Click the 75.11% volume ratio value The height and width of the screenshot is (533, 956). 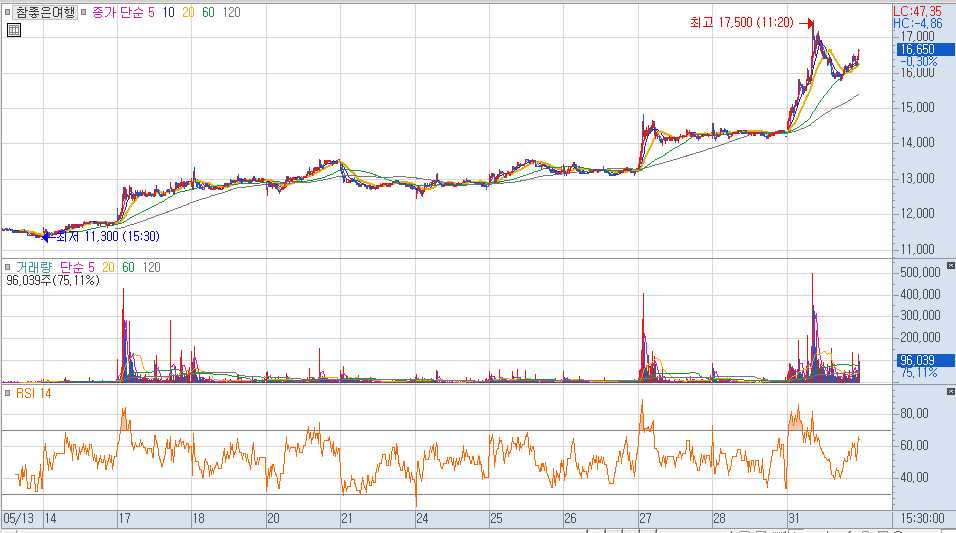[919, 373]
